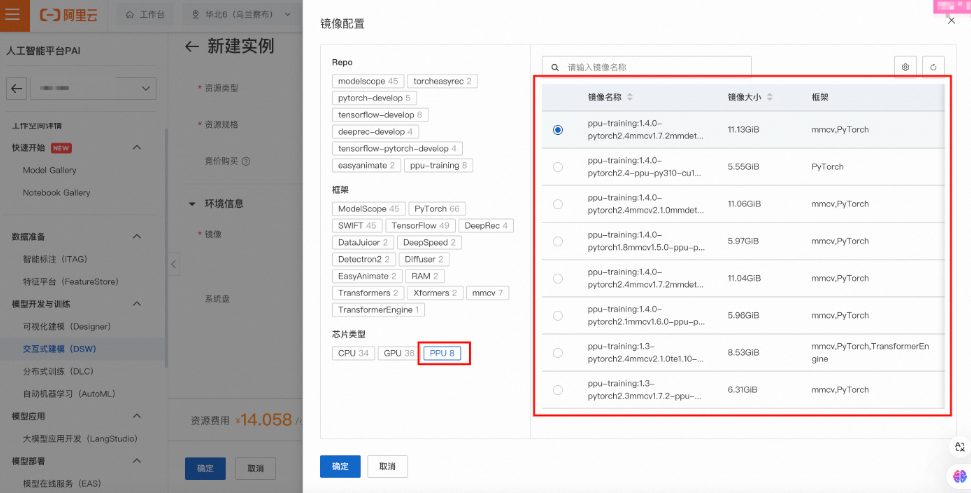Select the 5.55GiB image radio button

(x=558, y=167)
